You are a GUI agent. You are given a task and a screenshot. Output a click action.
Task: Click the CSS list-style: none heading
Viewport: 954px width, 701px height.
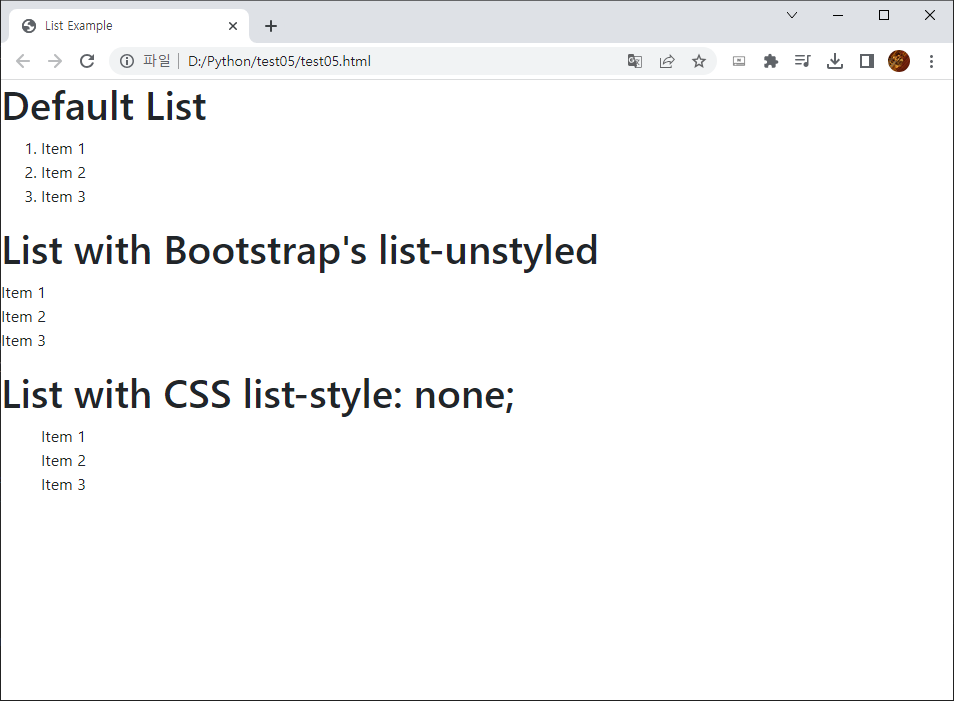(x=258, y=395)
